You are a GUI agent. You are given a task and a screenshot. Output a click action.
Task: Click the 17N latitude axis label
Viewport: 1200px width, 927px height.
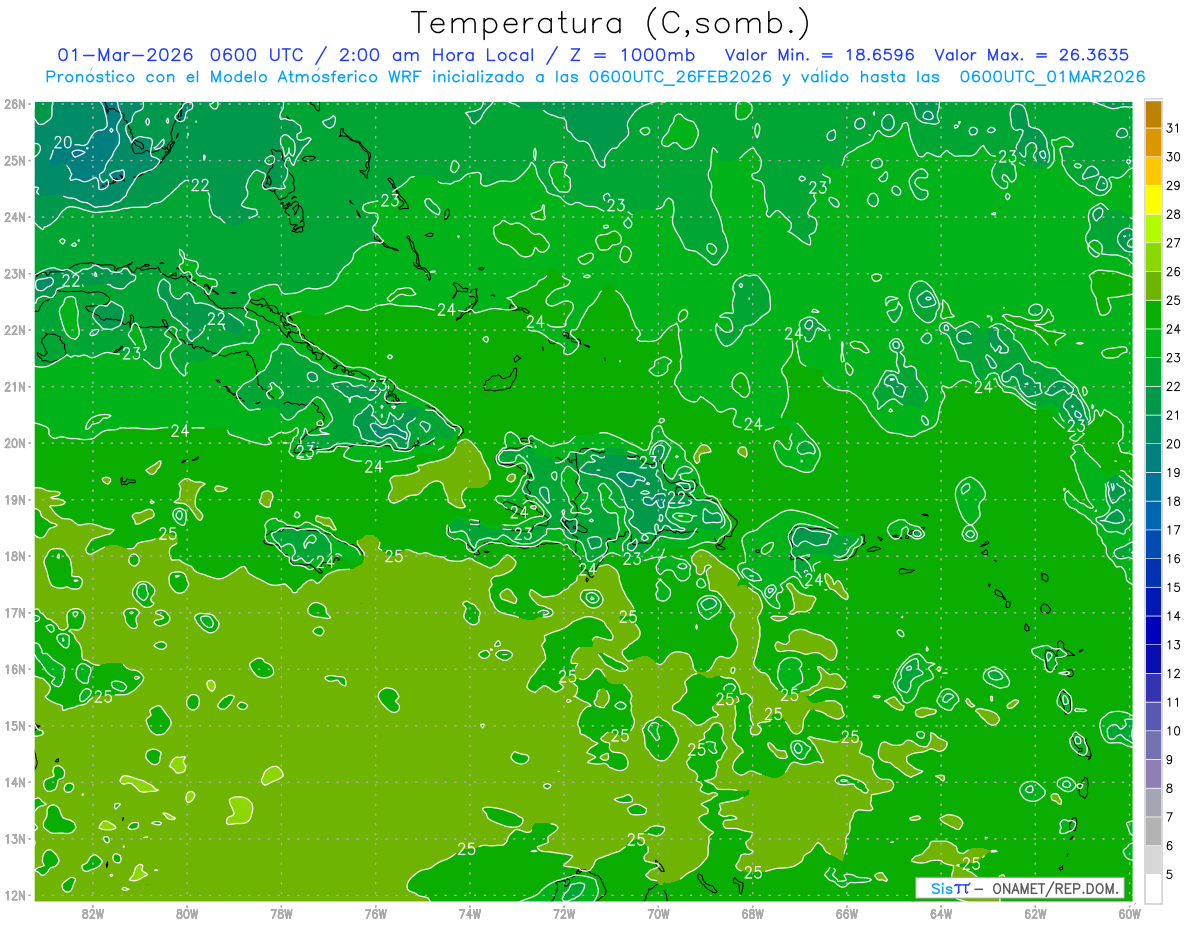coord(14,612)
